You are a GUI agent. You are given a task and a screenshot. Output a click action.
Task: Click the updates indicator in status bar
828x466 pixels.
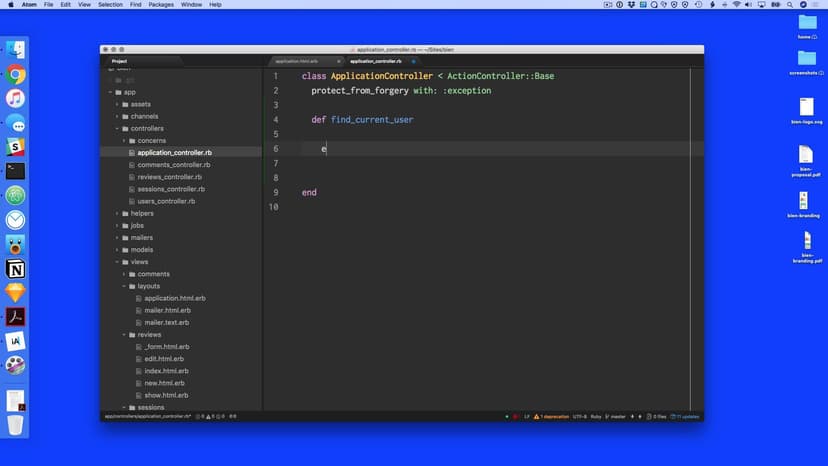tap(688, 416)
